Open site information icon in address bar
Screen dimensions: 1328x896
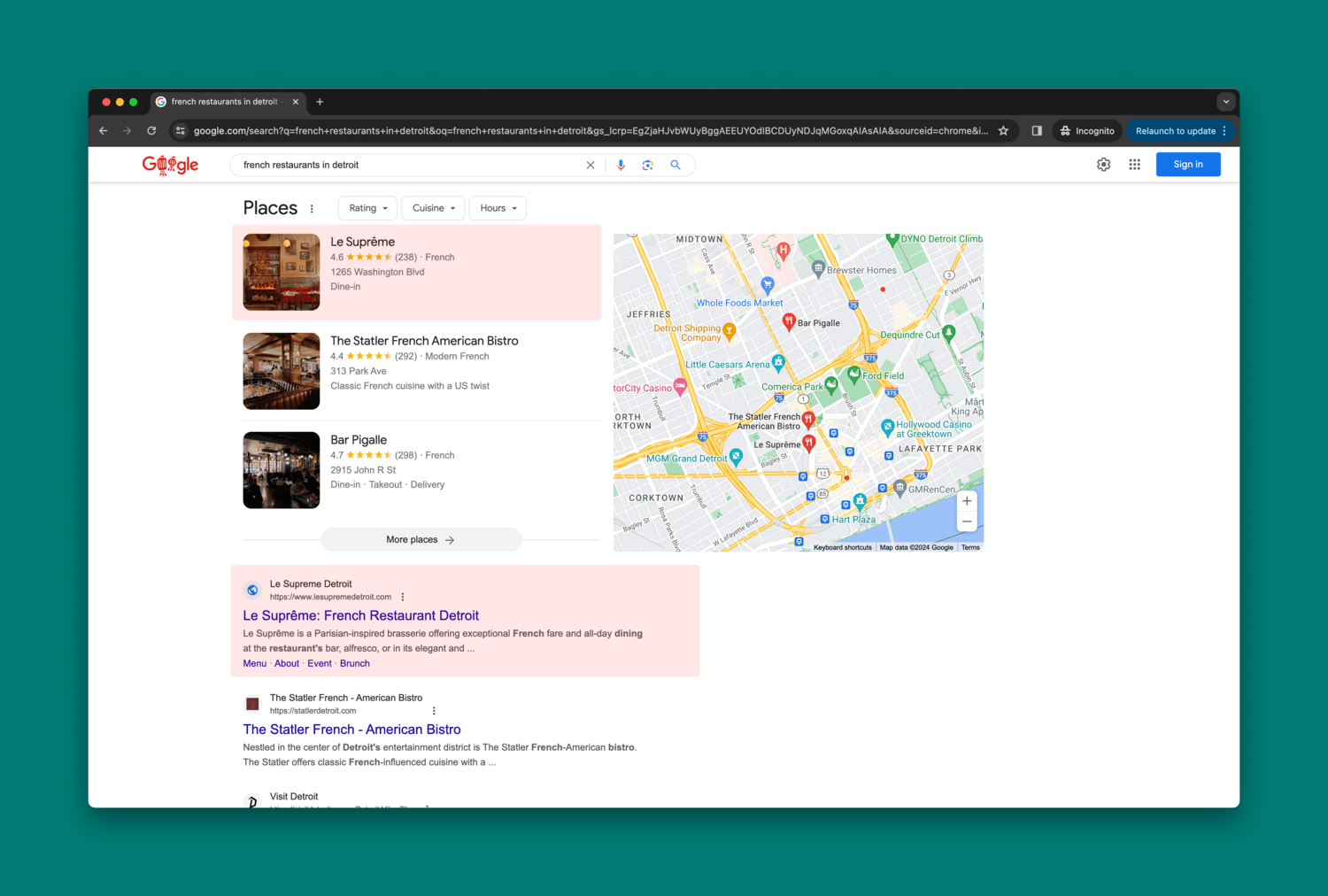click(x=181, y=130)
